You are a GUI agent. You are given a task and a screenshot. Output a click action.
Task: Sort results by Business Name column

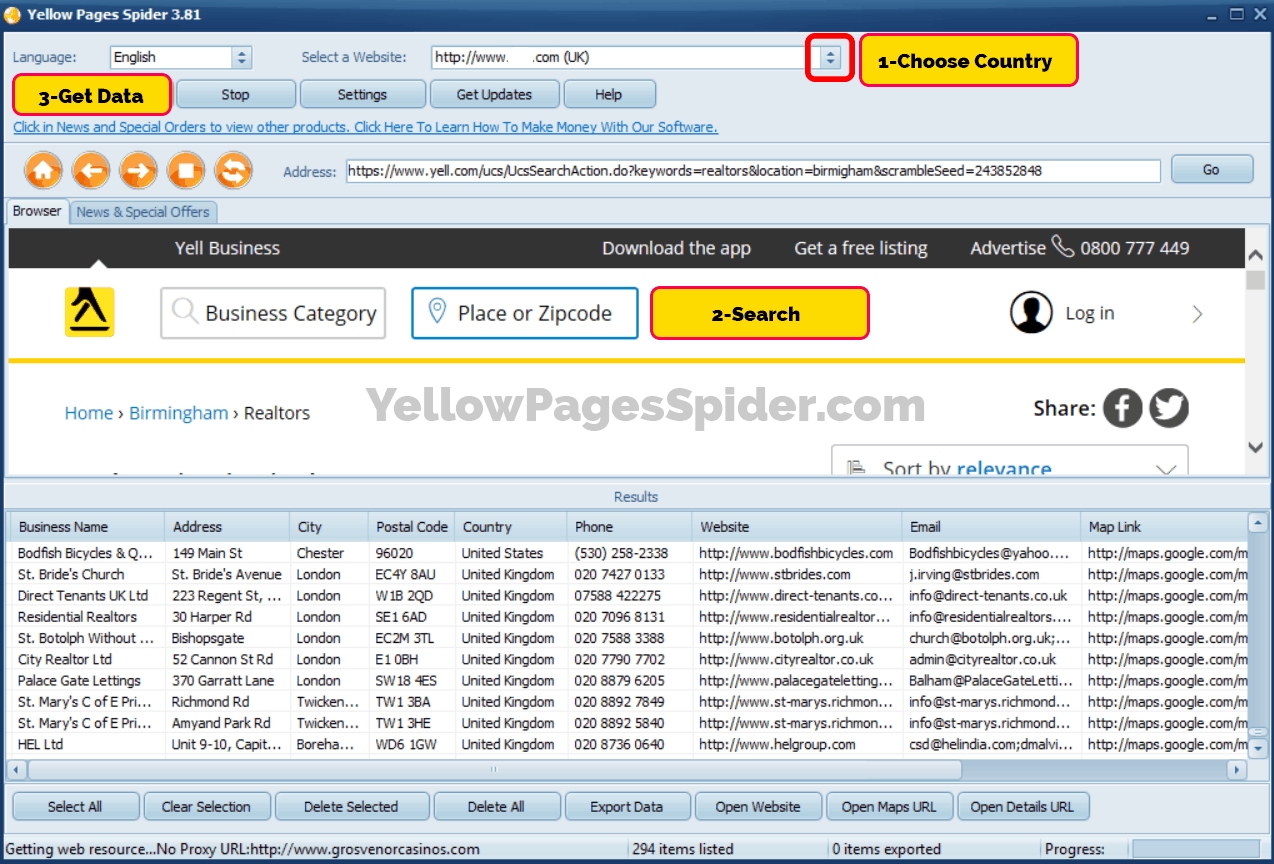point(87,526)
